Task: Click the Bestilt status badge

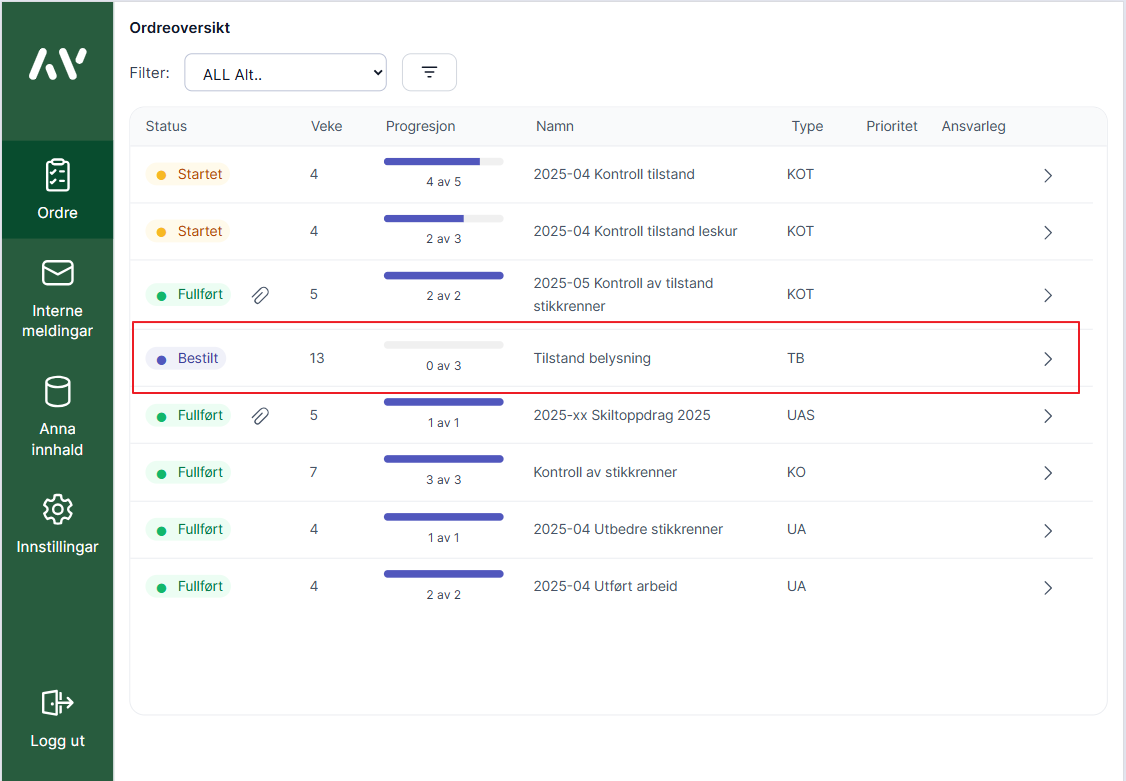Action: coord(186,358)
